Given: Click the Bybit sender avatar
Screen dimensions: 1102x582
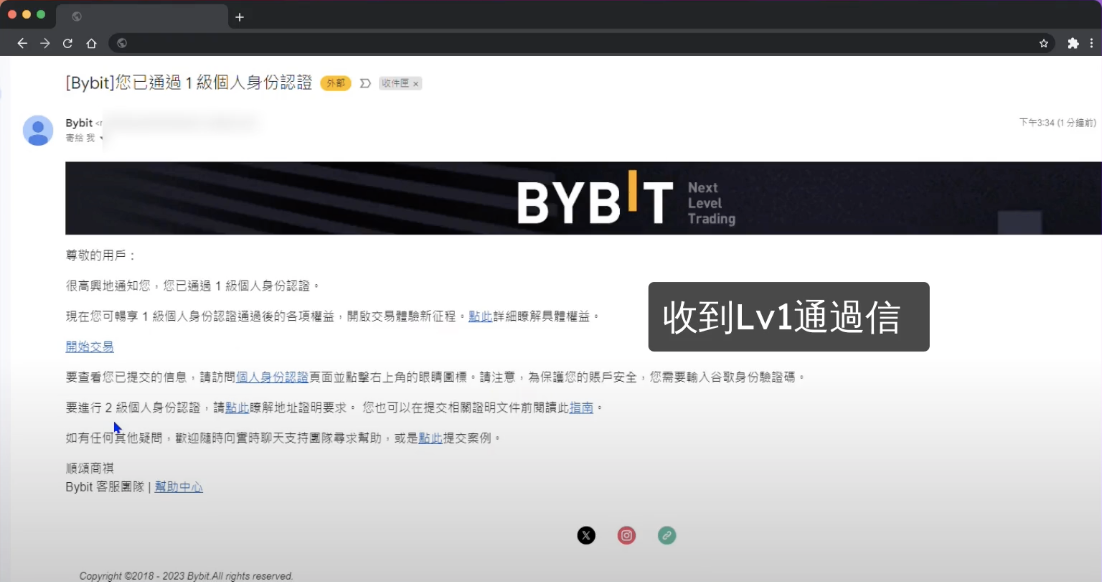Looking at the screenshot, I should (x=38, y=131).
